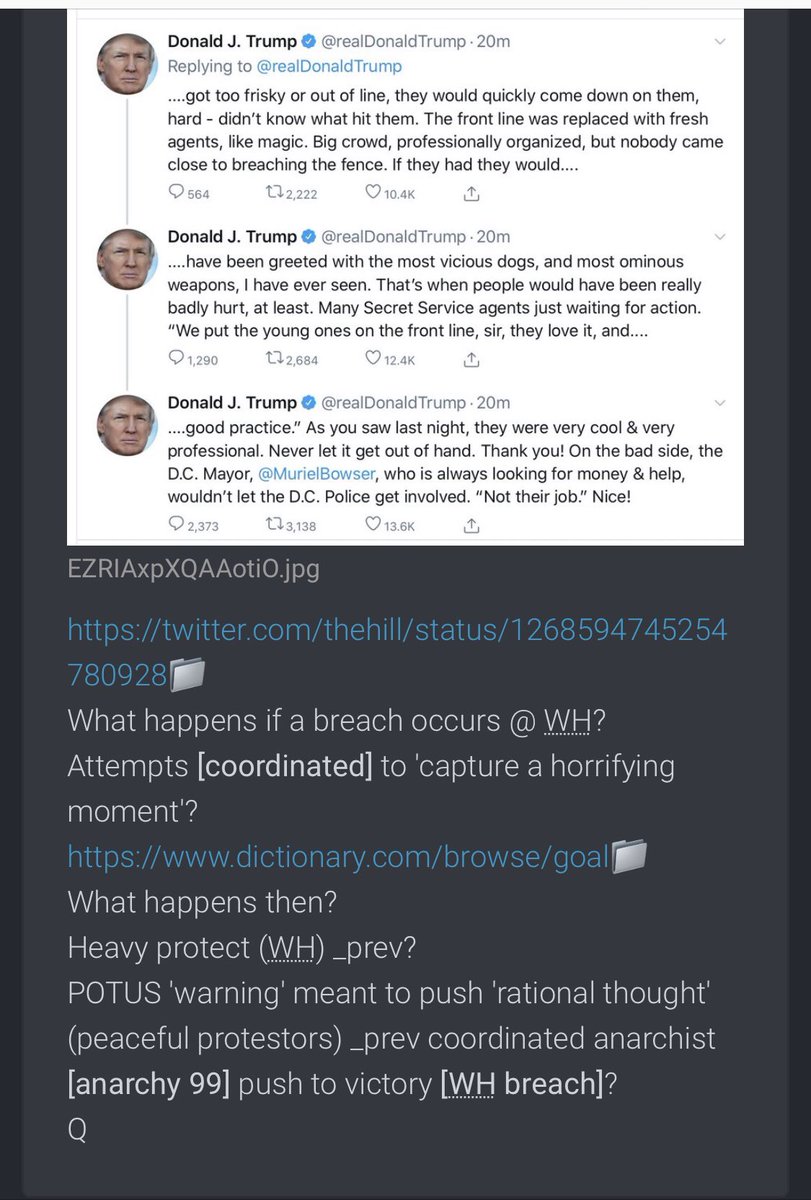The image size is (811, 1200).
Task: Click share icon on second tweet
Action: (x=472, y=358)
